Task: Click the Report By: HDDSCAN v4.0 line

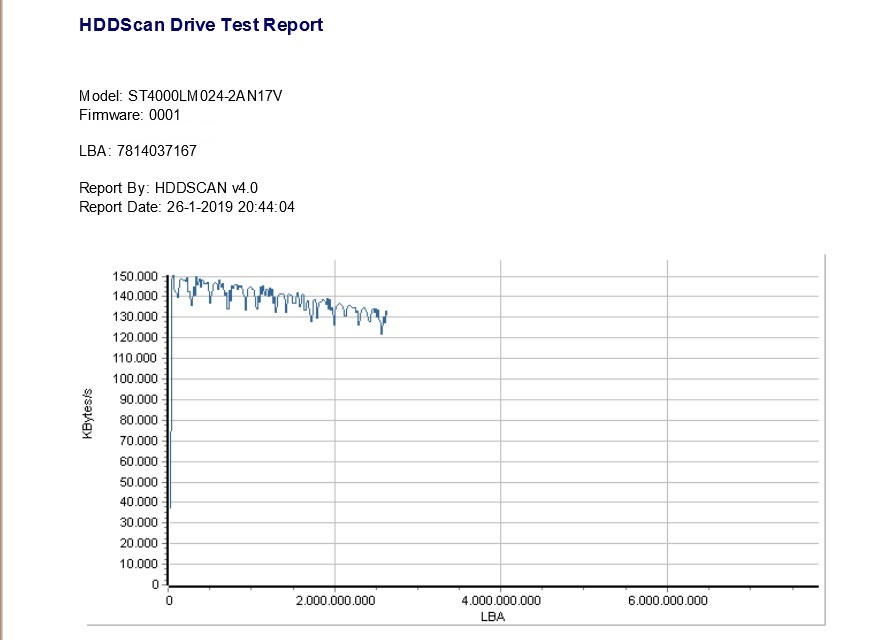Action: coord(168,188)
